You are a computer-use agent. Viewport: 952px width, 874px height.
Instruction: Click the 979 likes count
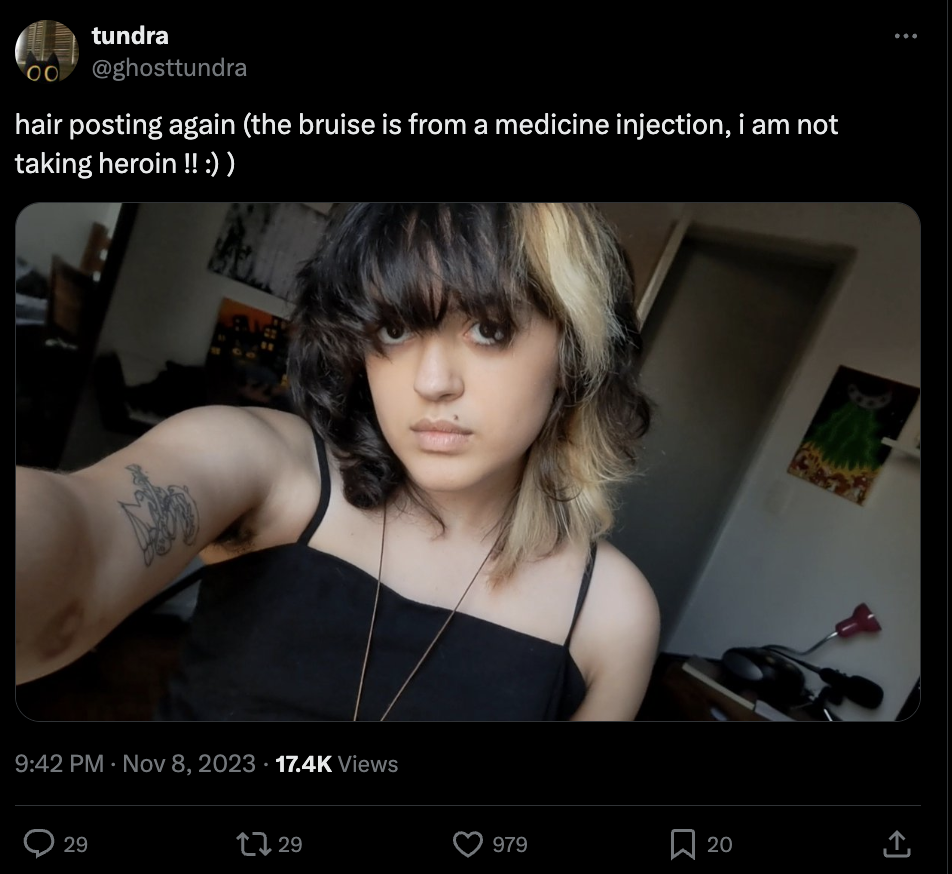510,844
